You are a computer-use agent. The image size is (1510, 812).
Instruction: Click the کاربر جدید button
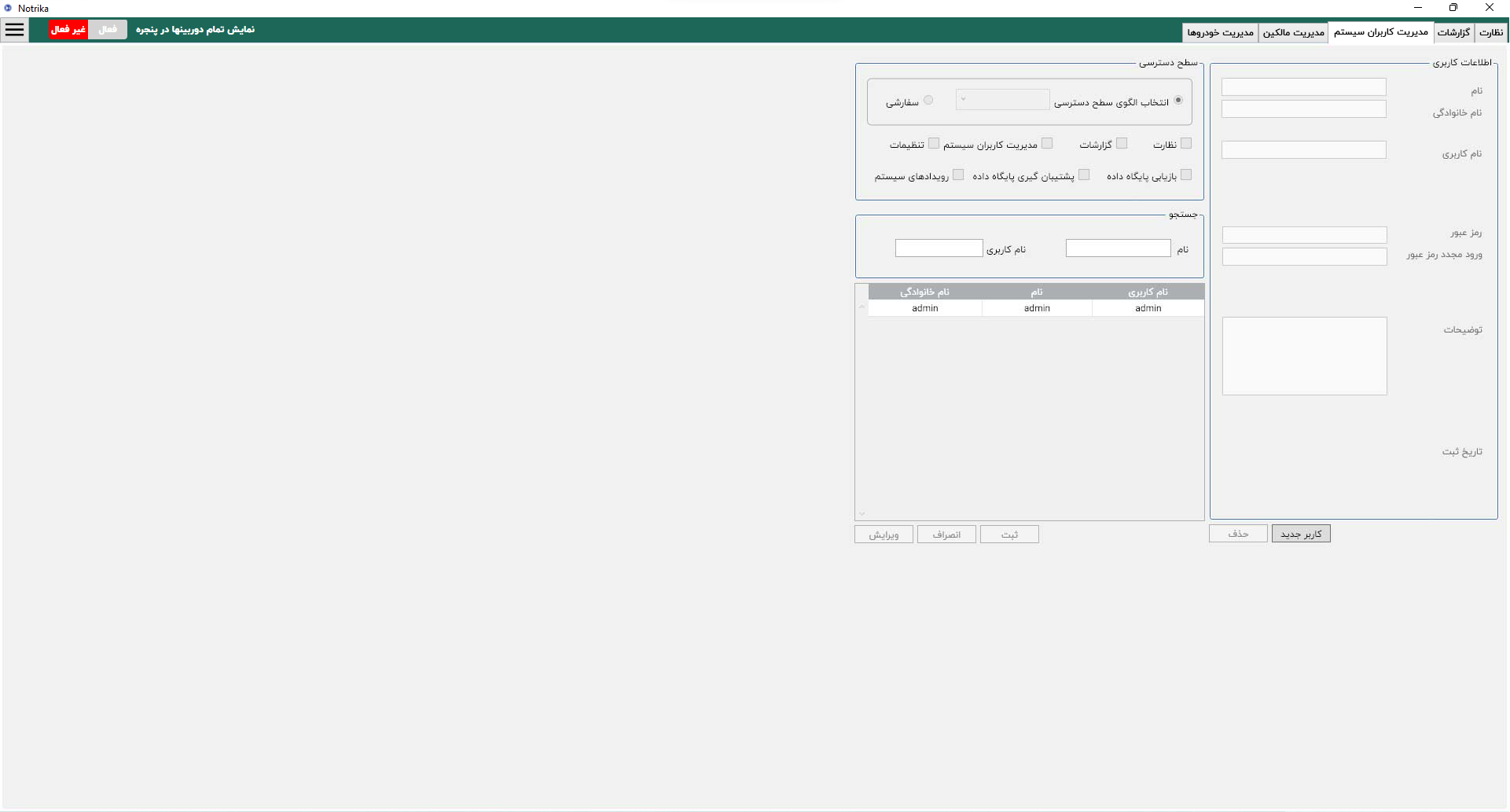(x=1301, y=534)
